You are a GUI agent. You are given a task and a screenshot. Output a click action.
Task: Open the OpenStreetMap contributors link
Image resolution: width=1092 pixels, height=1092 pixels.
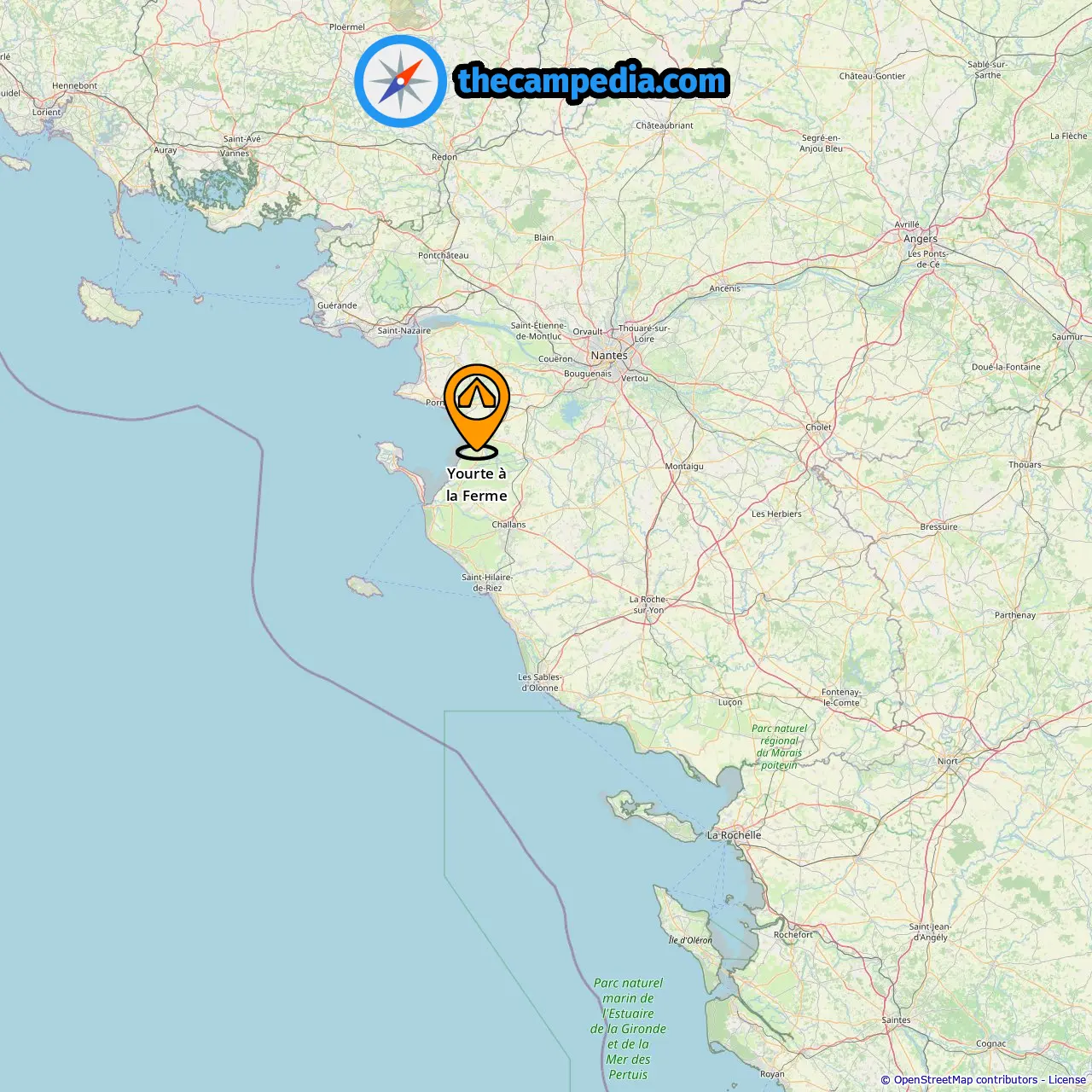[x=966, y=1080]
